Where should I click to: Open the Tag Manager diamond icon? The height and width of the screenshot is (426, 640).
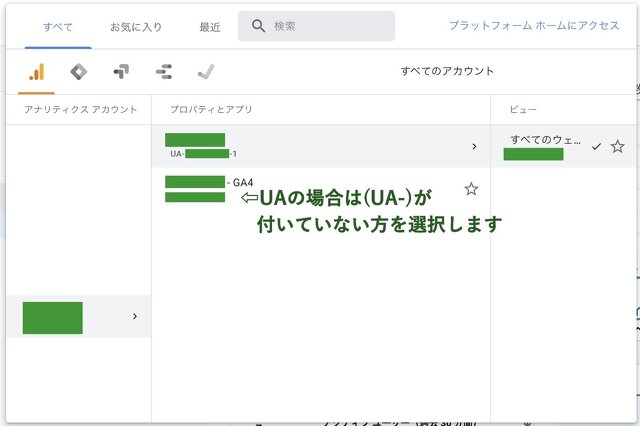[x=79, y=72]
